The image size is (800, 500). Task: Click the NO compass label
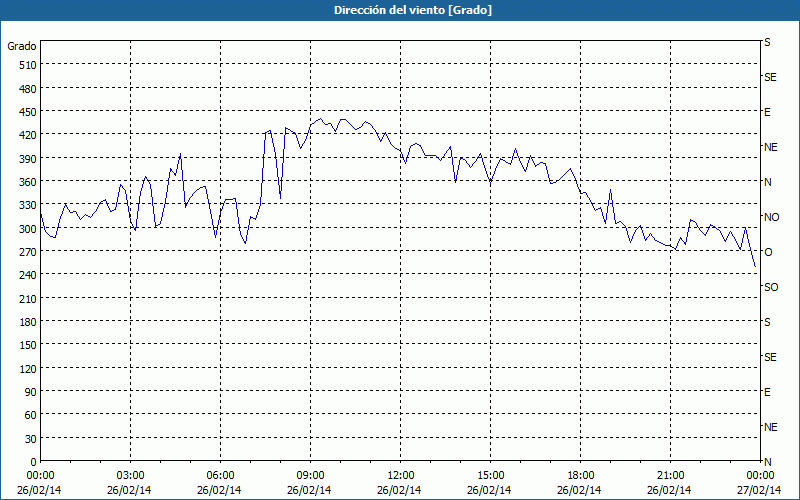771,217
